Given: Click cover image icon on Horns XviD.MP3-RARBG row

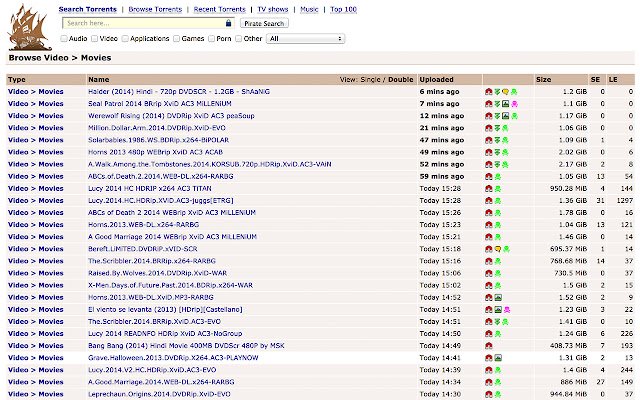Looking at the screenshot, I should coord(498,298).
